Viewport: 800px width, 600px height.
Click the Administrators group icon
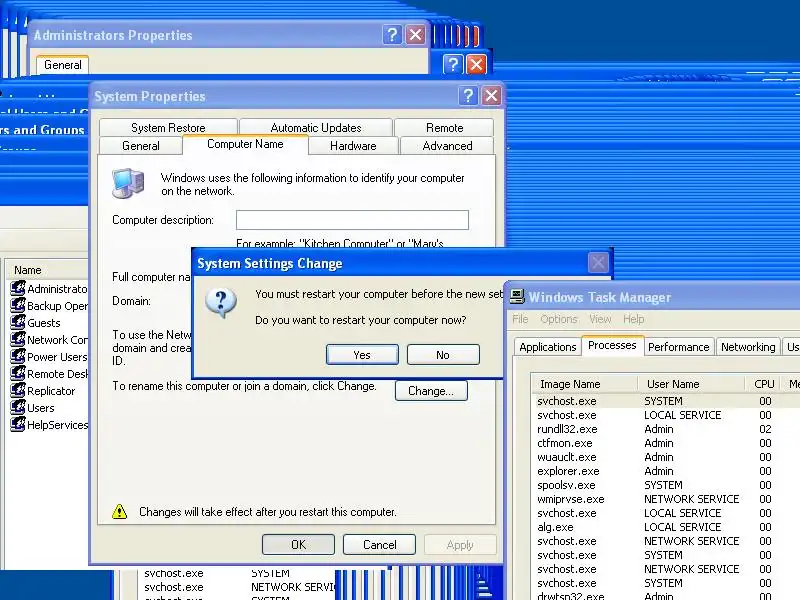(18, 288)
